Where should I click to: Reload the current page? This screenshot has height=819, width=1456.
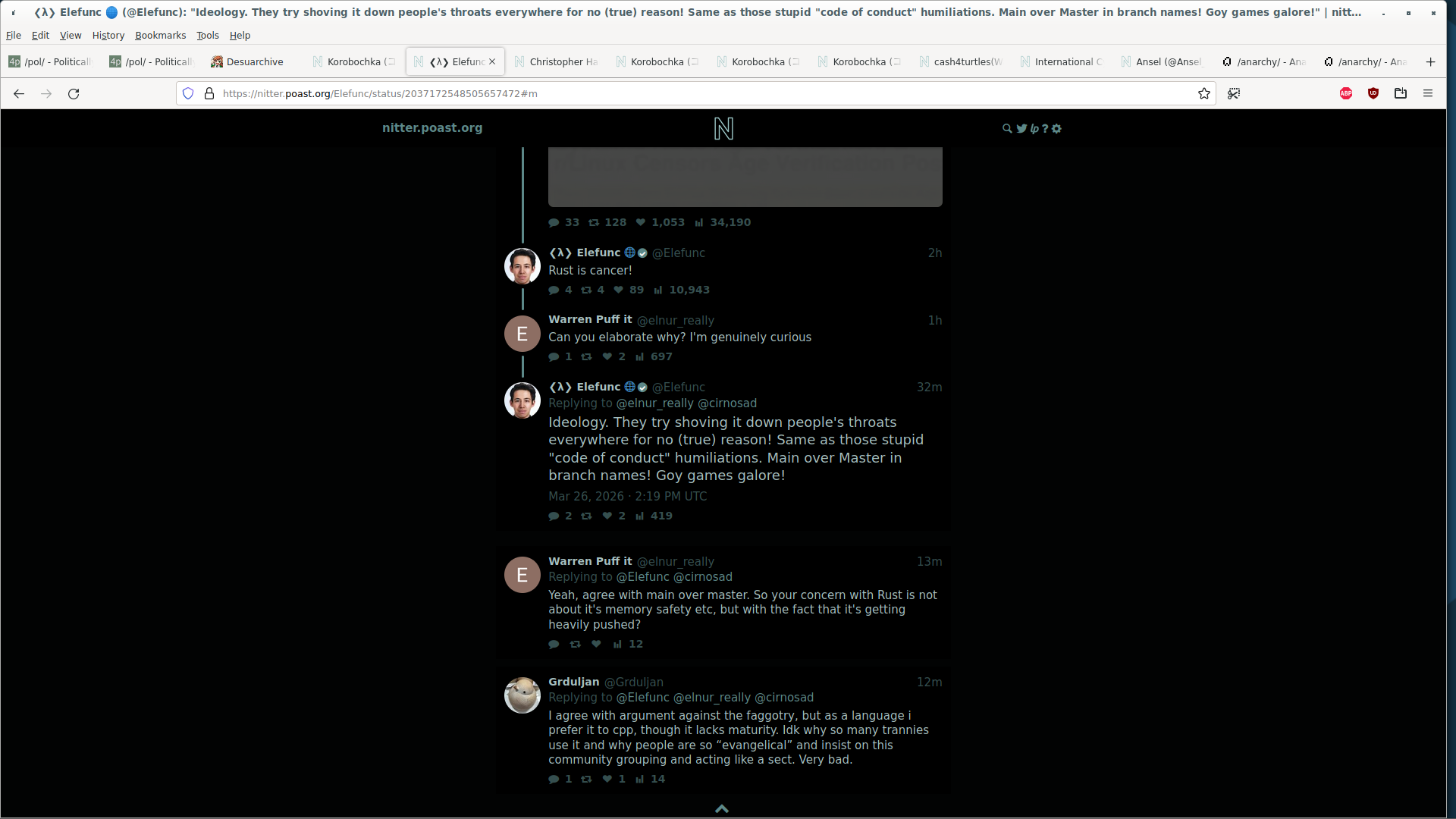point(74,93)
